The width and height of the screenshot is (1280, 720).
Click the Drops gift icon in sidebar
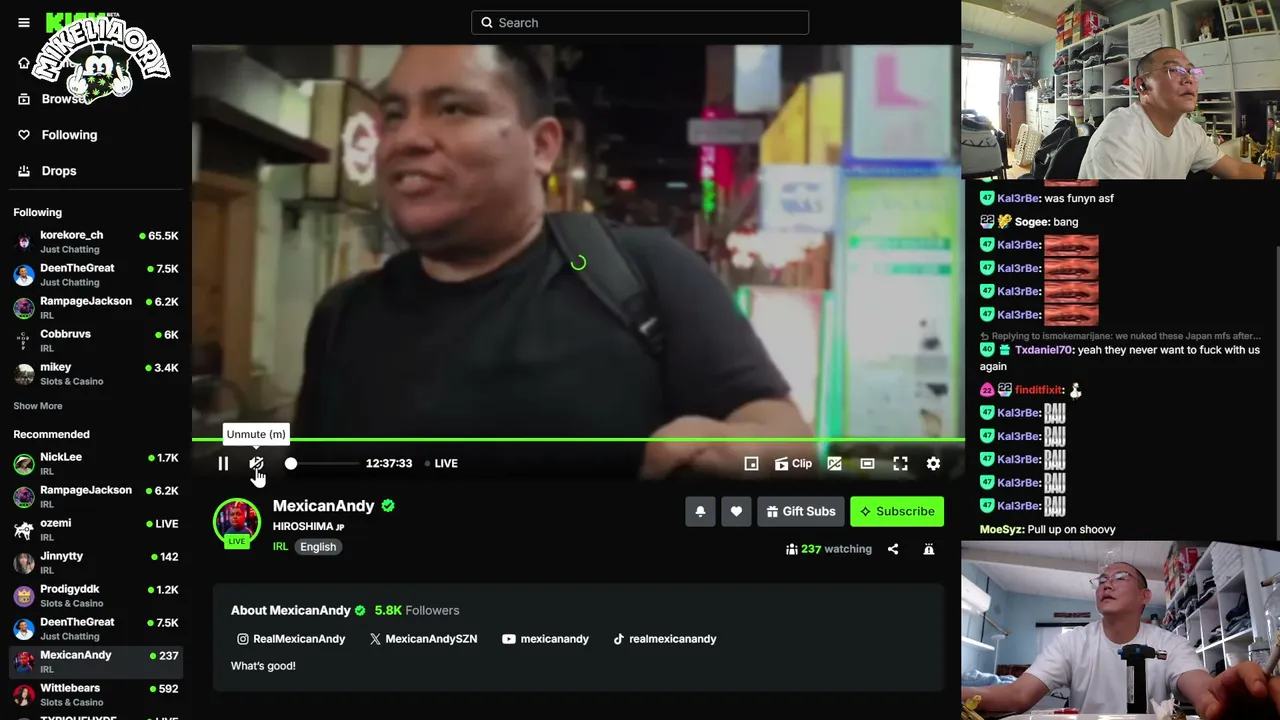point(24,171)
